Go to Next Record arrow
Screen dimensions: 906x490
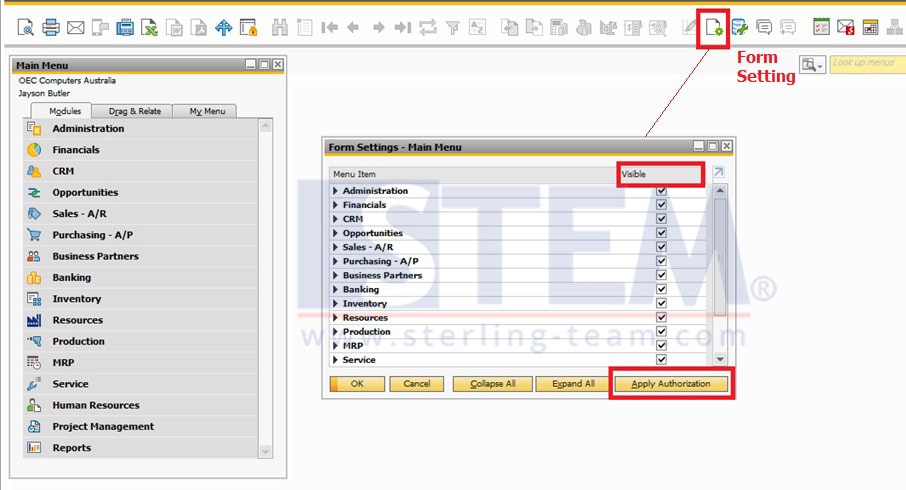coord(378,27)
